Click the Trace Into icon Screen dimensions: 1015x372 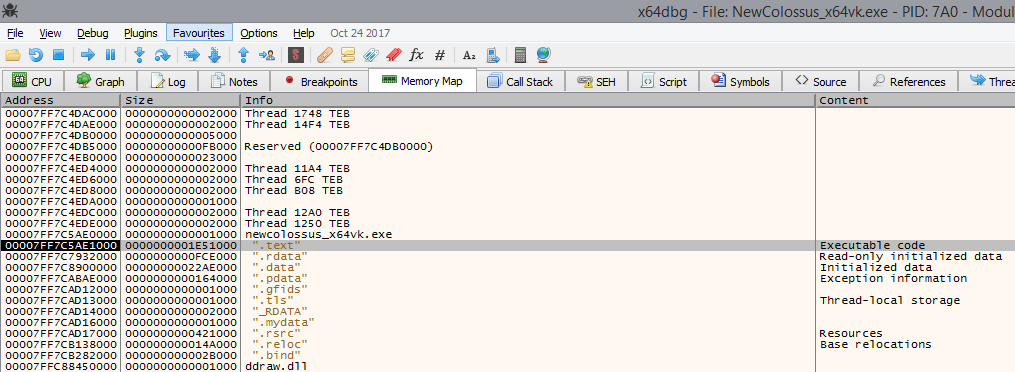click(x=192, y=55)
